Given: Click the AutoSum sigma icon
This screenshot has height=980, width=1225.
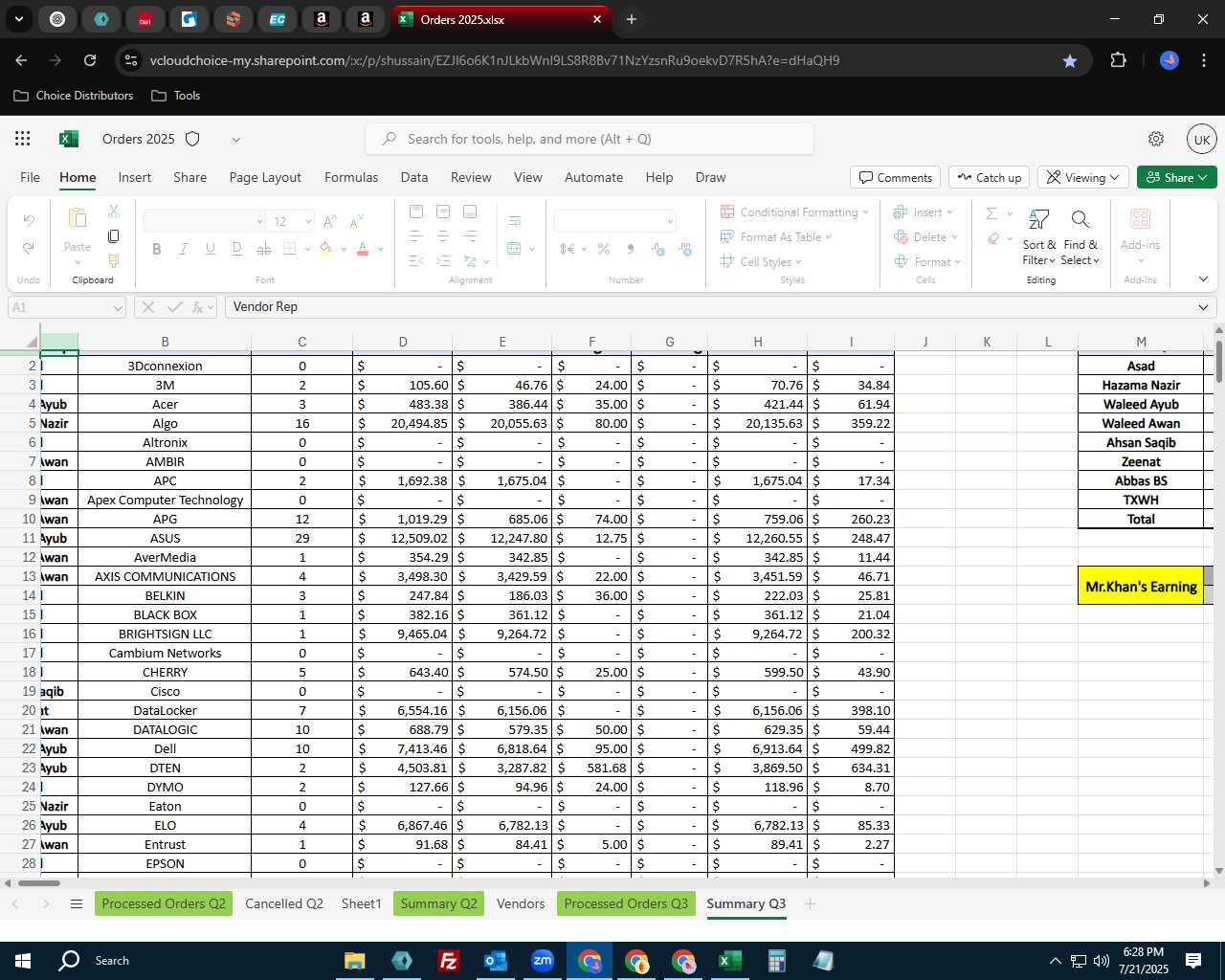Looking at the screenshot, I should pos(992,212).
